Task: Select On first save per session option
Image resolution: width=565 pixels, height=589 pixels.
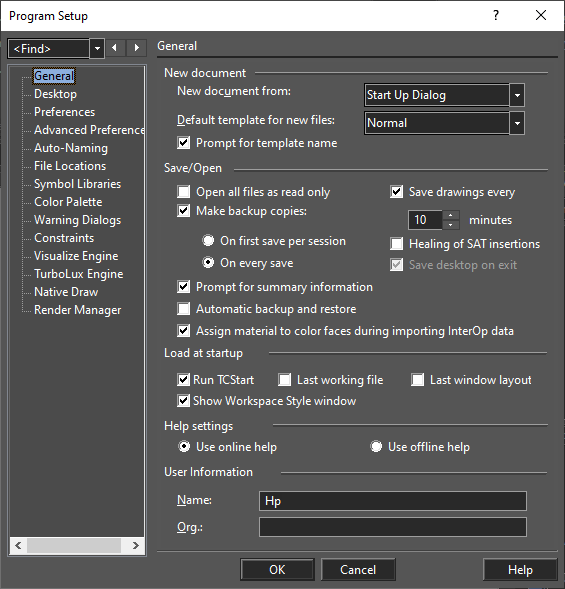Action: tap(208, 240)
